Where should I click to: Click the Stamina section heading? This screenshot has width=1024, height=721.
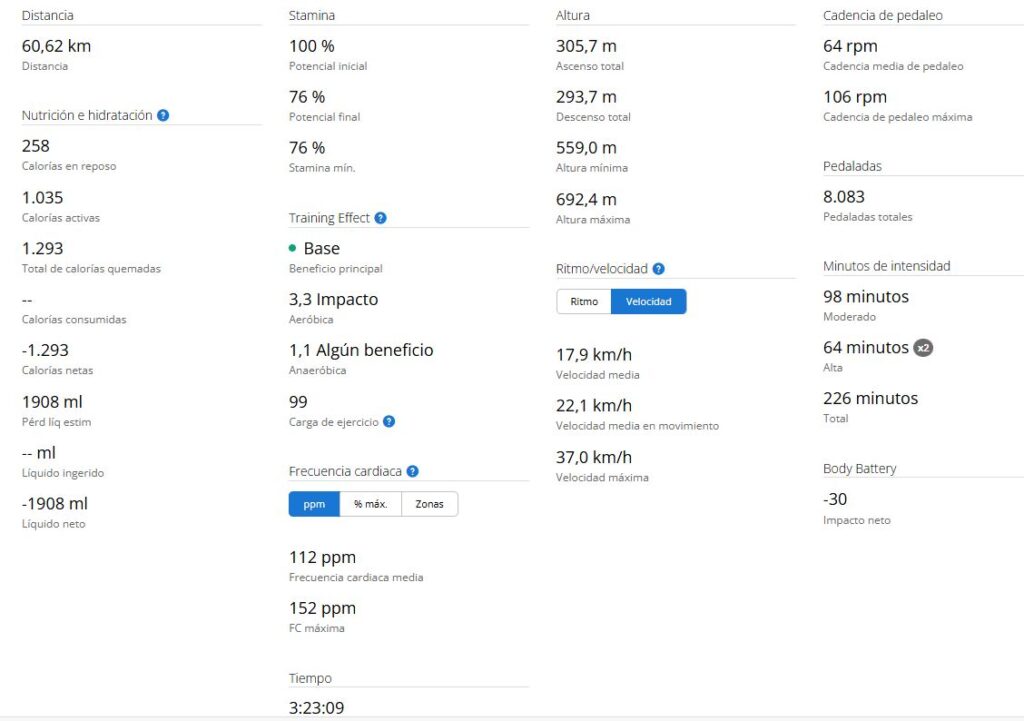[x=312, y=15]
